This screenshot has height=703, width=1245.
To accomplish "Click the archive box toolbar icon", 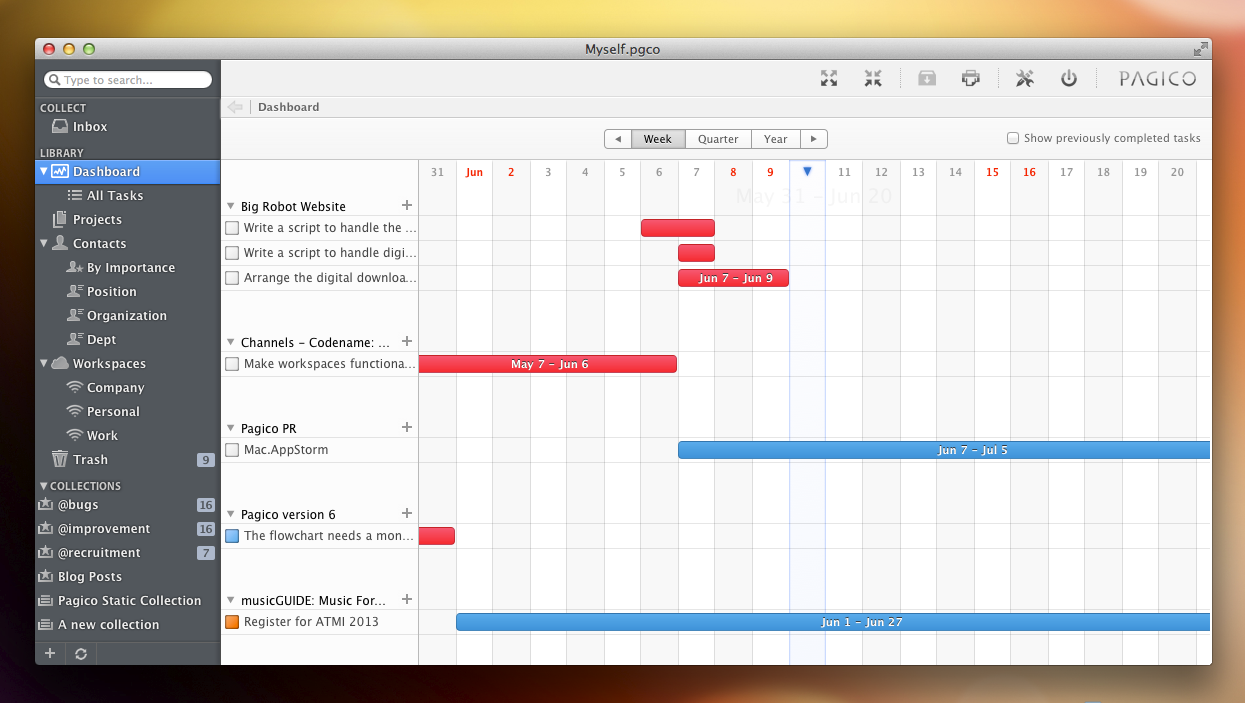I will [927, 78].
